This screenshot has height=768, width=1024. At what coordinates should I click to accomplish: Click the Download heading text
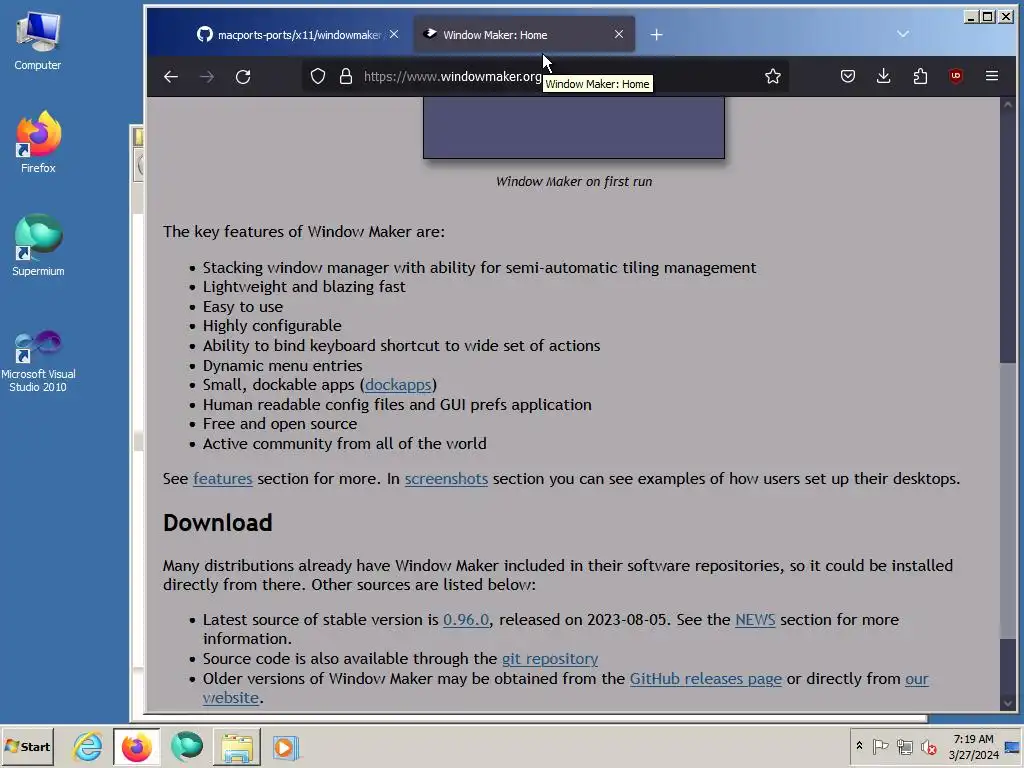point(217,523)
